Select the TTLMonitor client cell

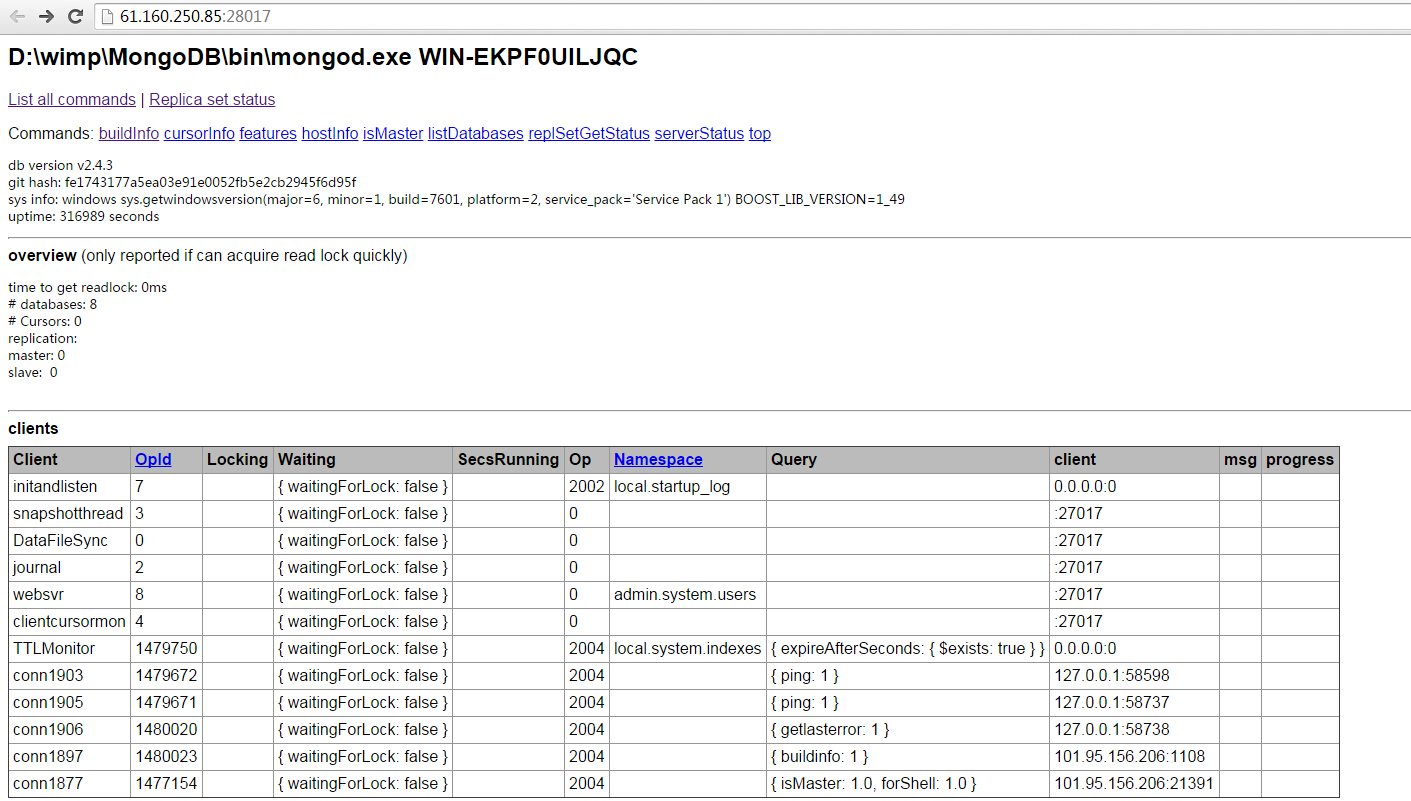(x=70, y=649)
